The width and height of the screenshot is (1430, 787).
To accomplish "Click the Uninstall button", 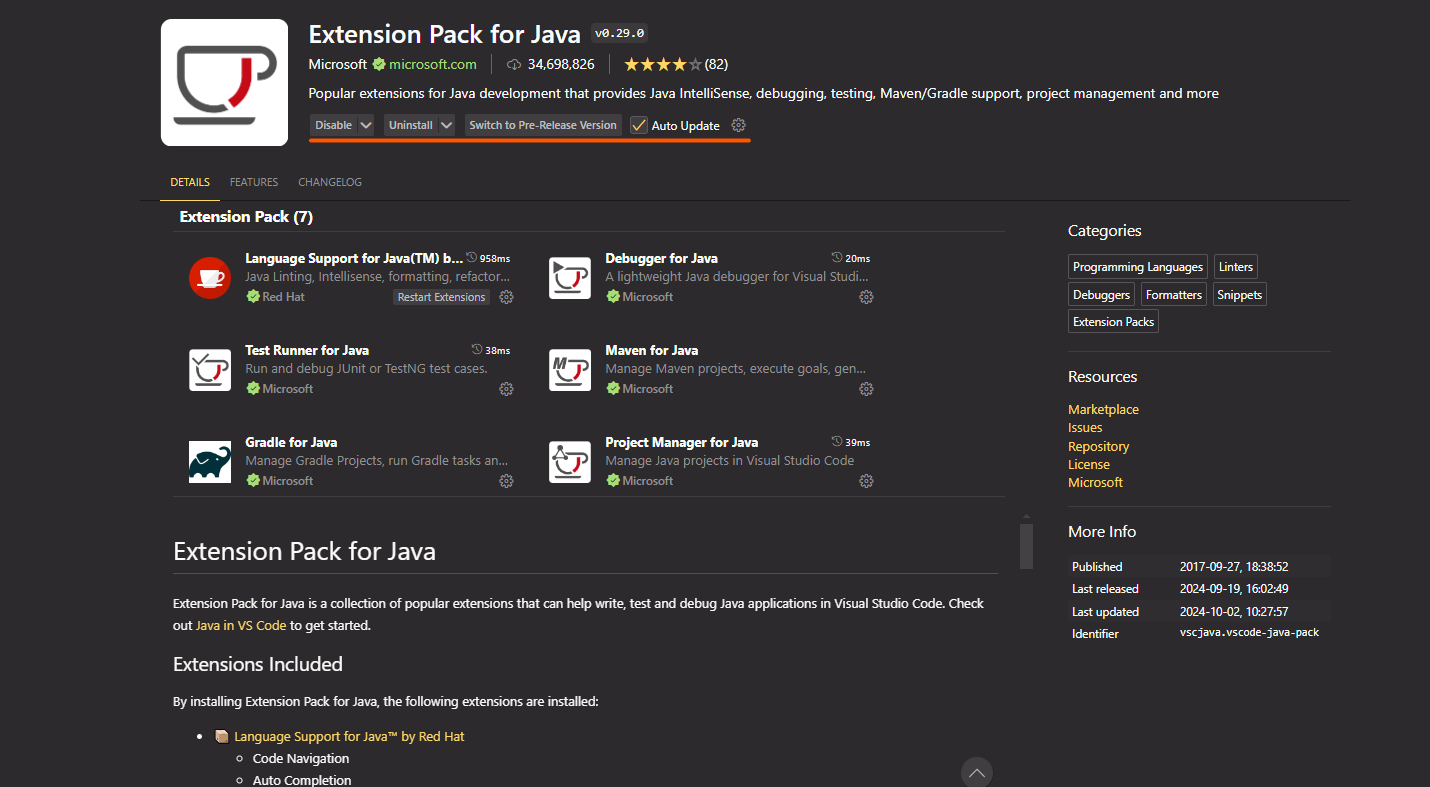I will 411,125.
